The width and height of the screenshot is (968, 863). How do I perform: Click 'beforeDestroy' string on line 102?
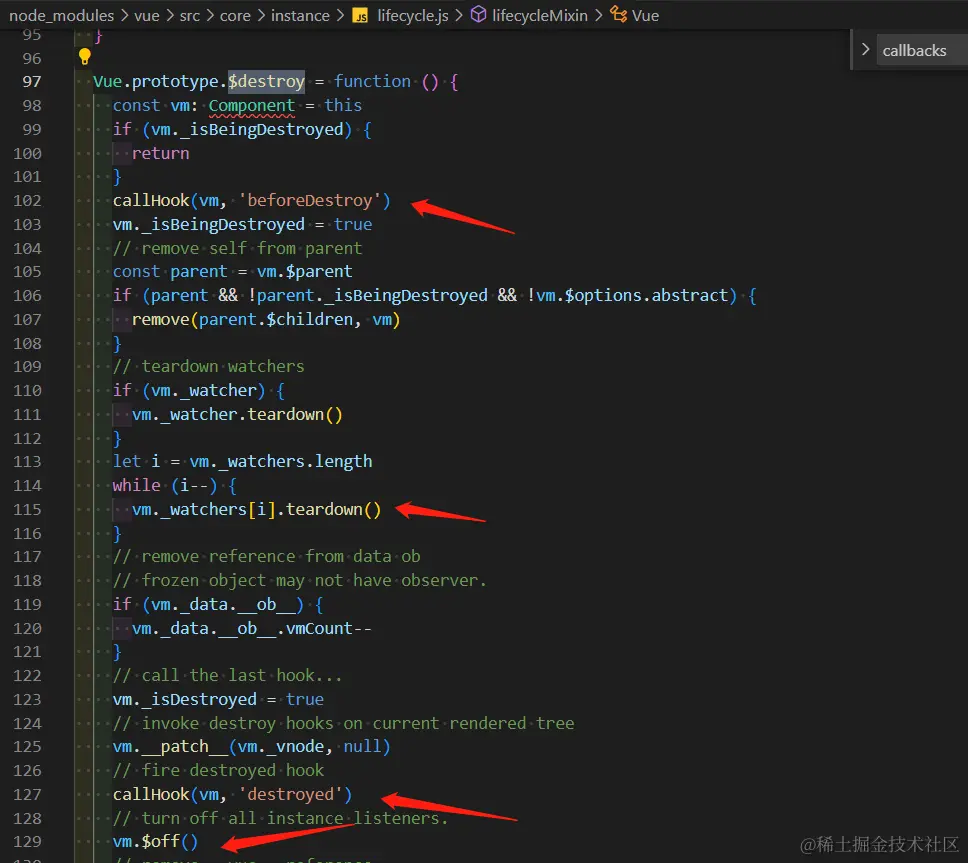pos(310,201)
